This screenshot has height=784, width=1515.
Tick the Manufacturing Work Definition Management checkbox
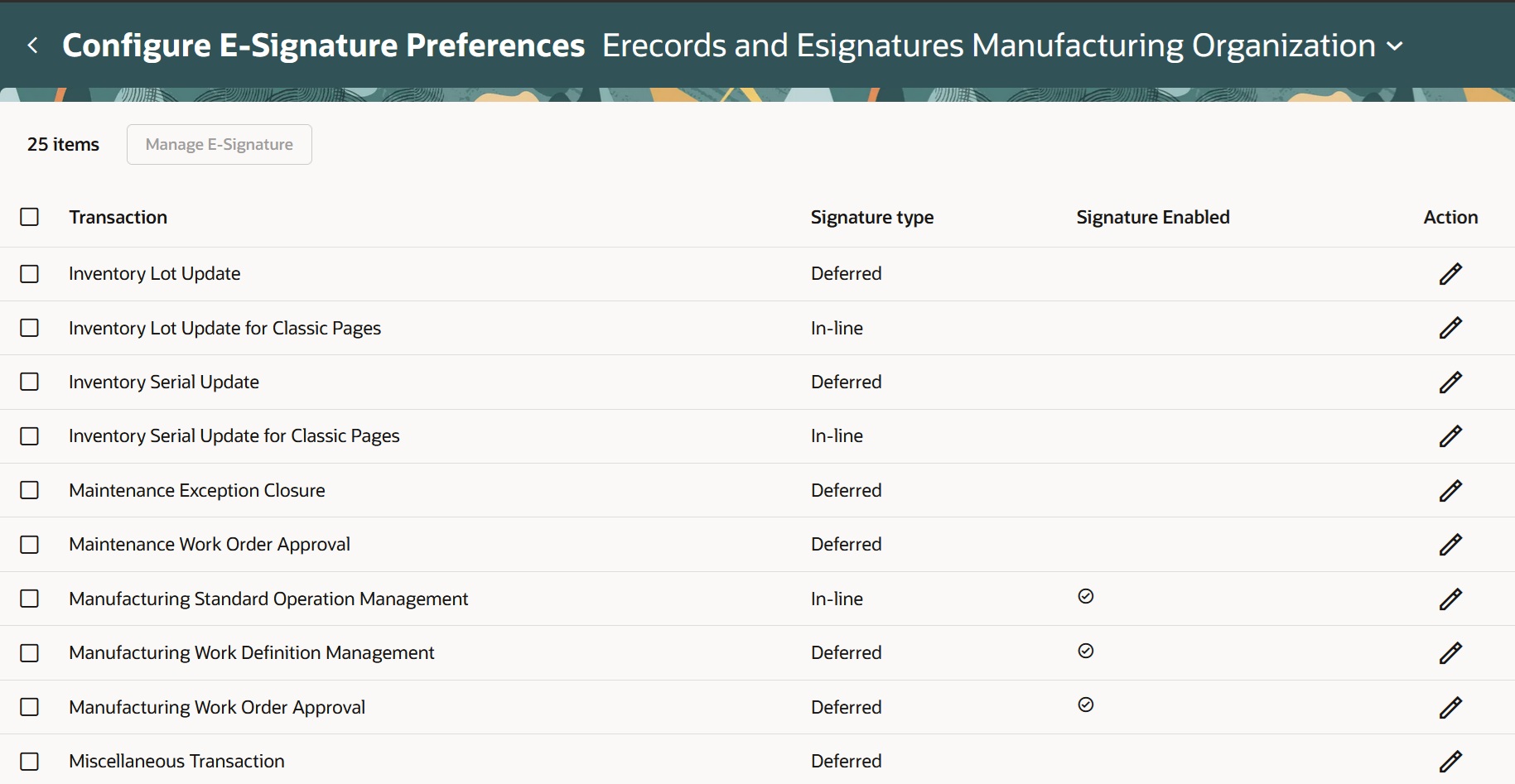(x=30, y=653)
